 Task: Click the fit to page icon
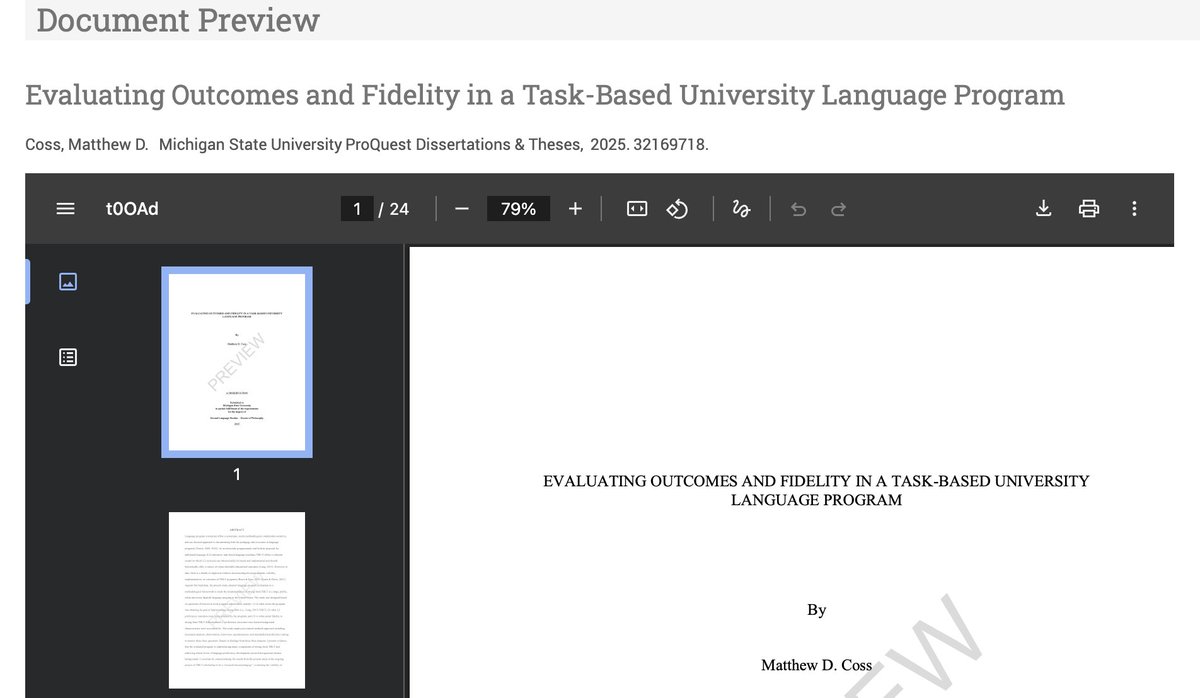pos(637,209)
